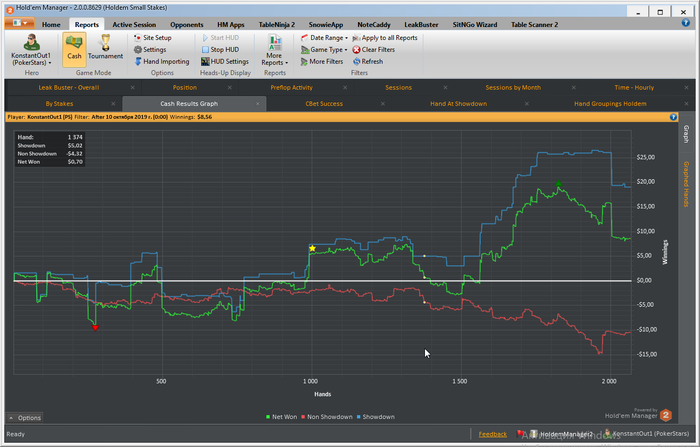
Task: Open Hand Importing
Action: 162,62
